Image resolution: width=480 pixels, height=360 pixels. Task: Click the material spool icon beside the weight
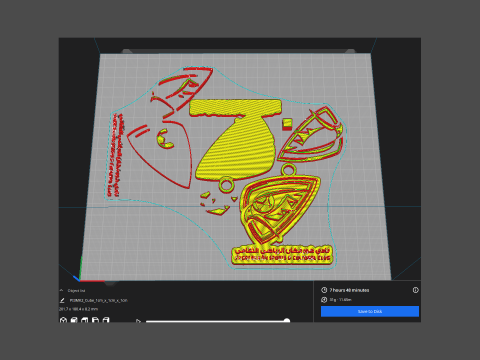click(x=324, y=300)
